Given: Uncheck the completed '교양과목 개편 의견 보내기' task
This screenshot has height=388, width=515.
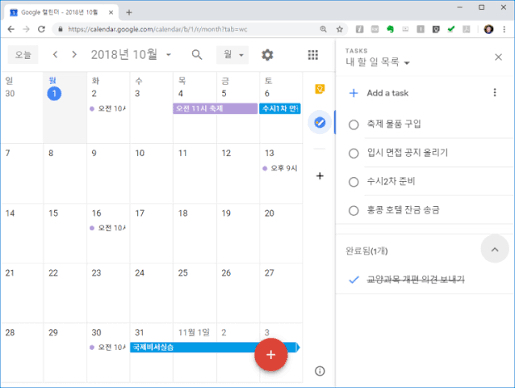Looking at the screenshot, I should [354, 279].
